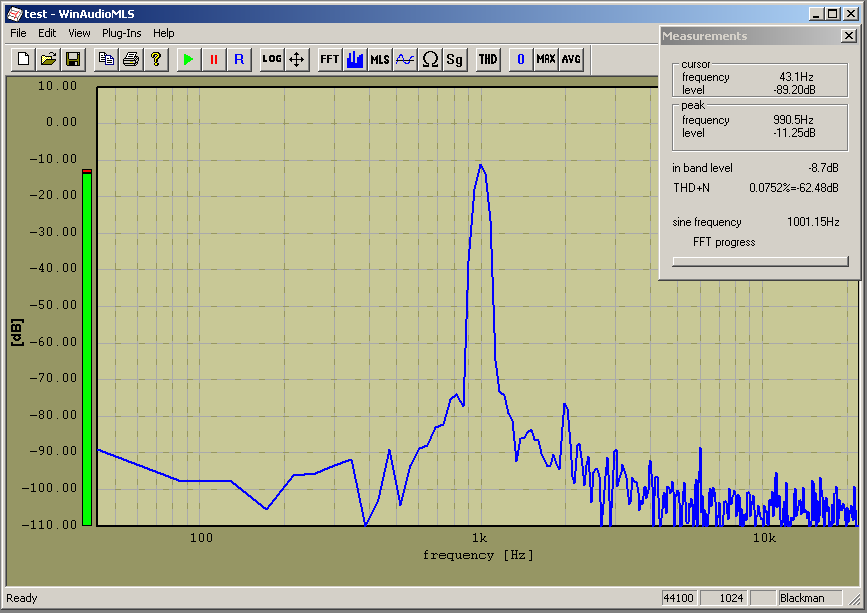Open the Sg signal generator
The image size is (867, 613).
tap(455, 59)
